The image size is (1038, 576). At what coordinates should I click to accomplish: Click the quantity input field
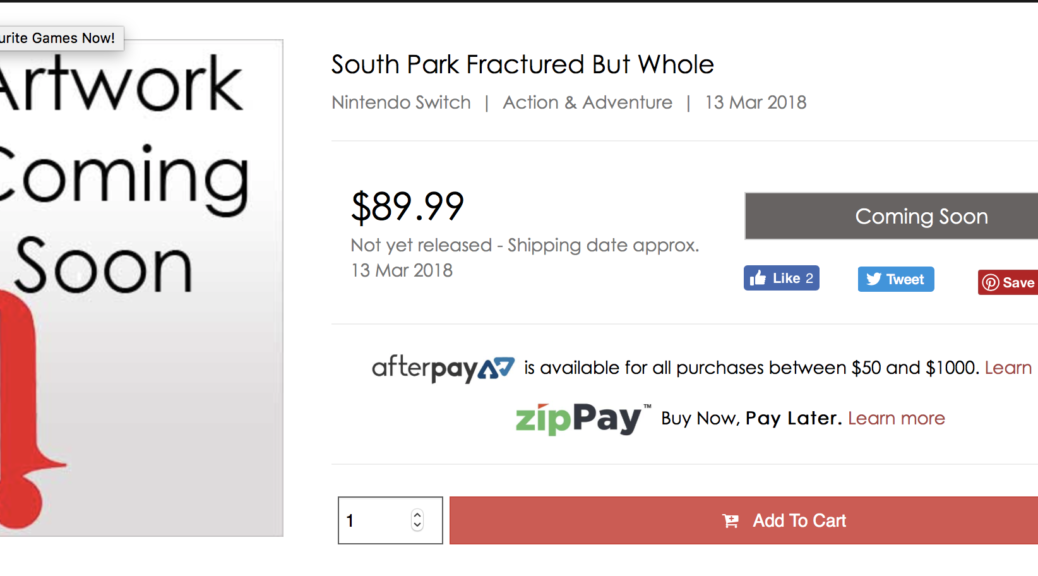(390, 520)
